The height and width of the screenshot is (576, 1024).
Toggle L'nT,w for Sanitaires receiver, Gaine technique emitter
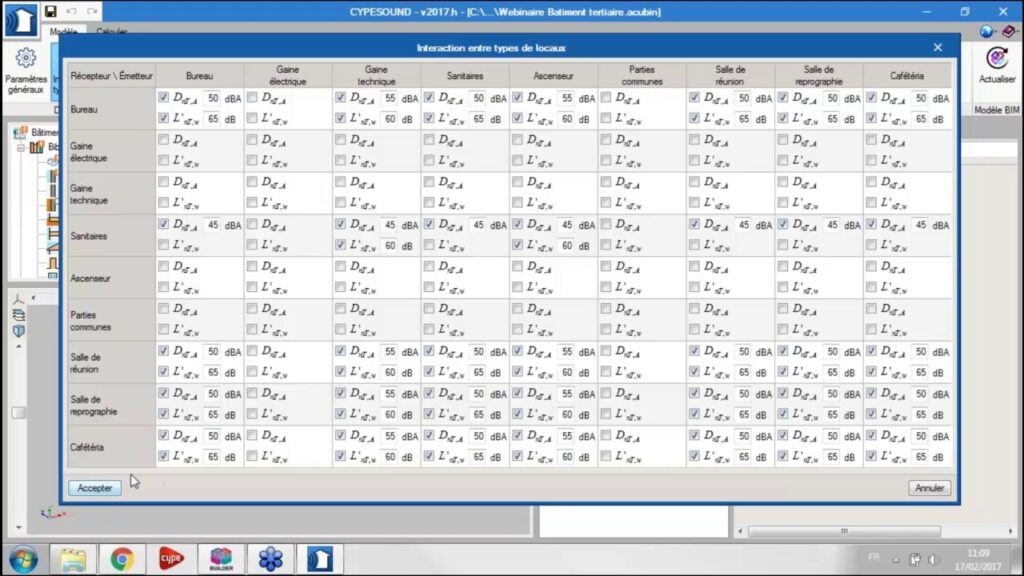(340, 245)
